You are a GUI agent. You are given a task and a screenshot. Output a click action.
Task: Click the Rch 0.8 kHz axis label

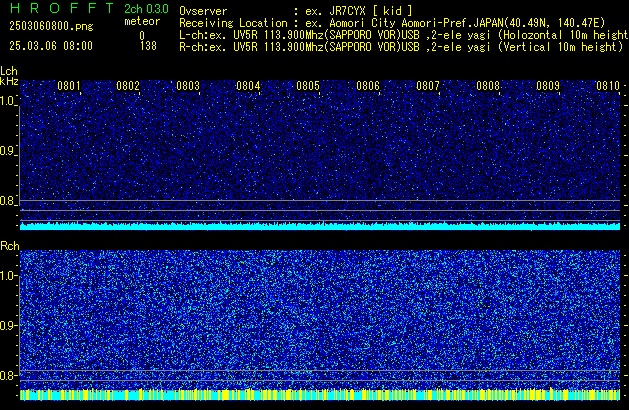point(7,375)
